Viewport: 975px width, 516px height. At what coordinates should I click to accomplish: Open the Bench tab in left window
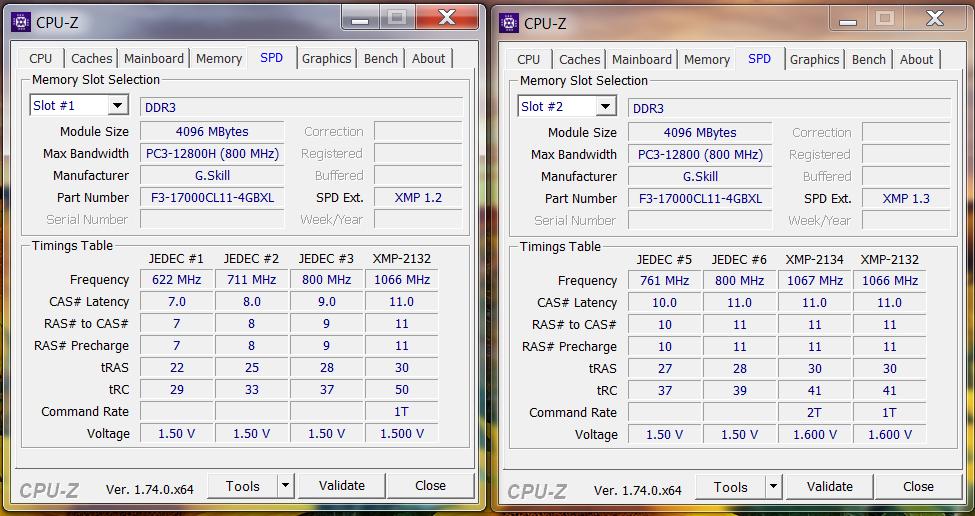tap(380, 58)
